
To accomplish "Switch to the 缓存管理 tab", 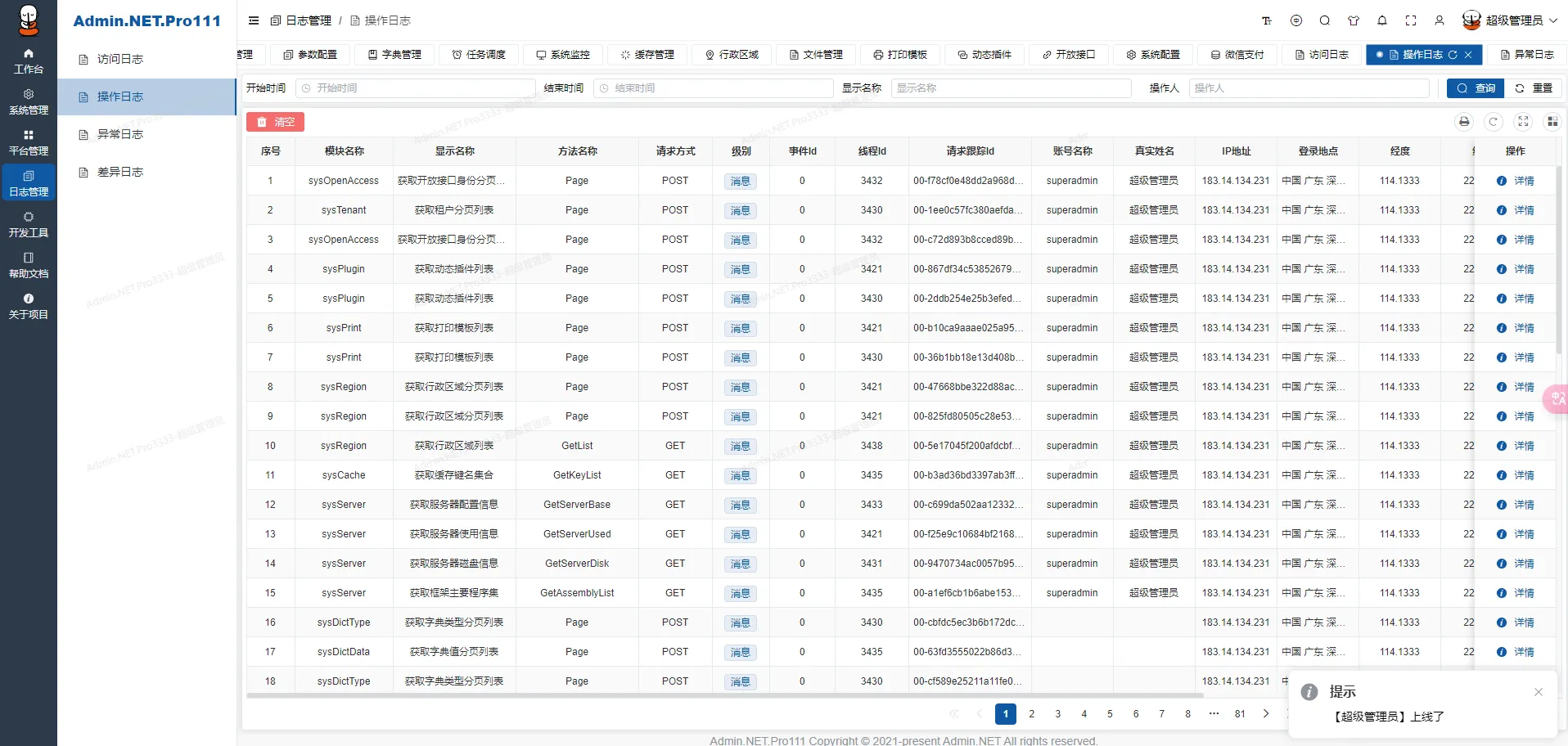I will point(647,55).
